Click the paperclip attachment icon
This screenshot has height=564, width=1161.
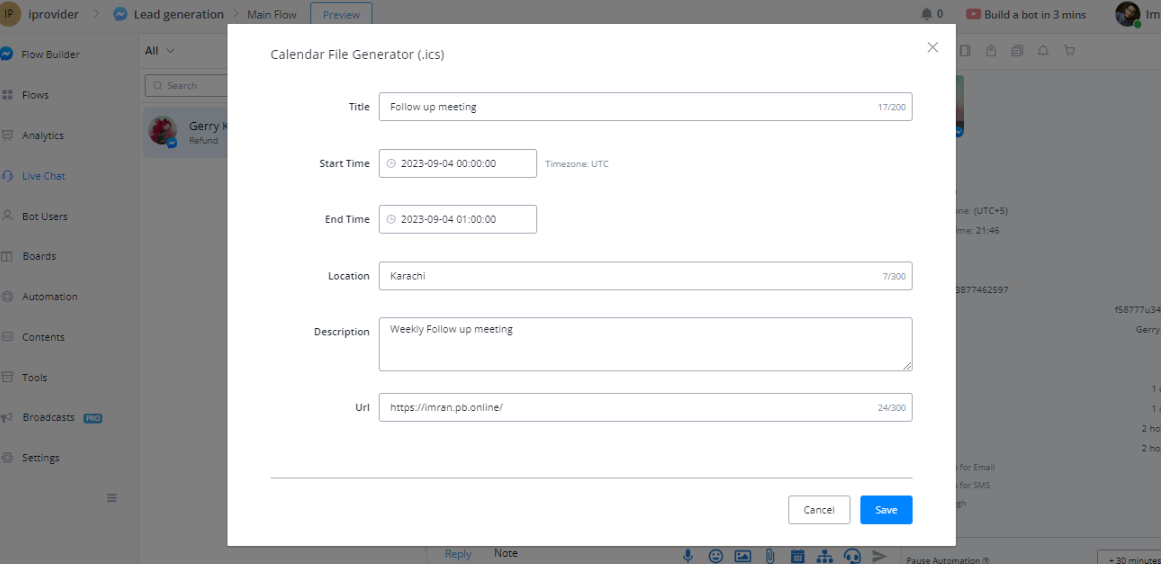point(770,556)
